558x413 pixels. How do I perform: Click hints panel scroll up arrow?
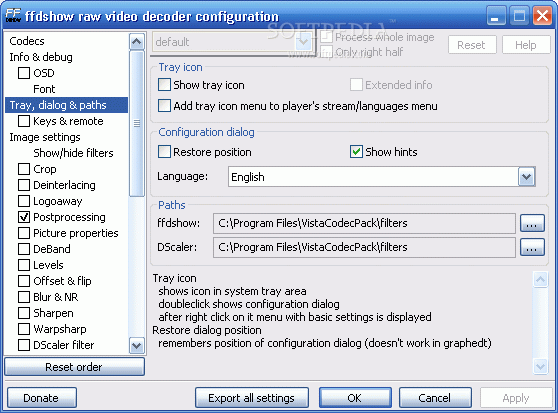point(541,279)
